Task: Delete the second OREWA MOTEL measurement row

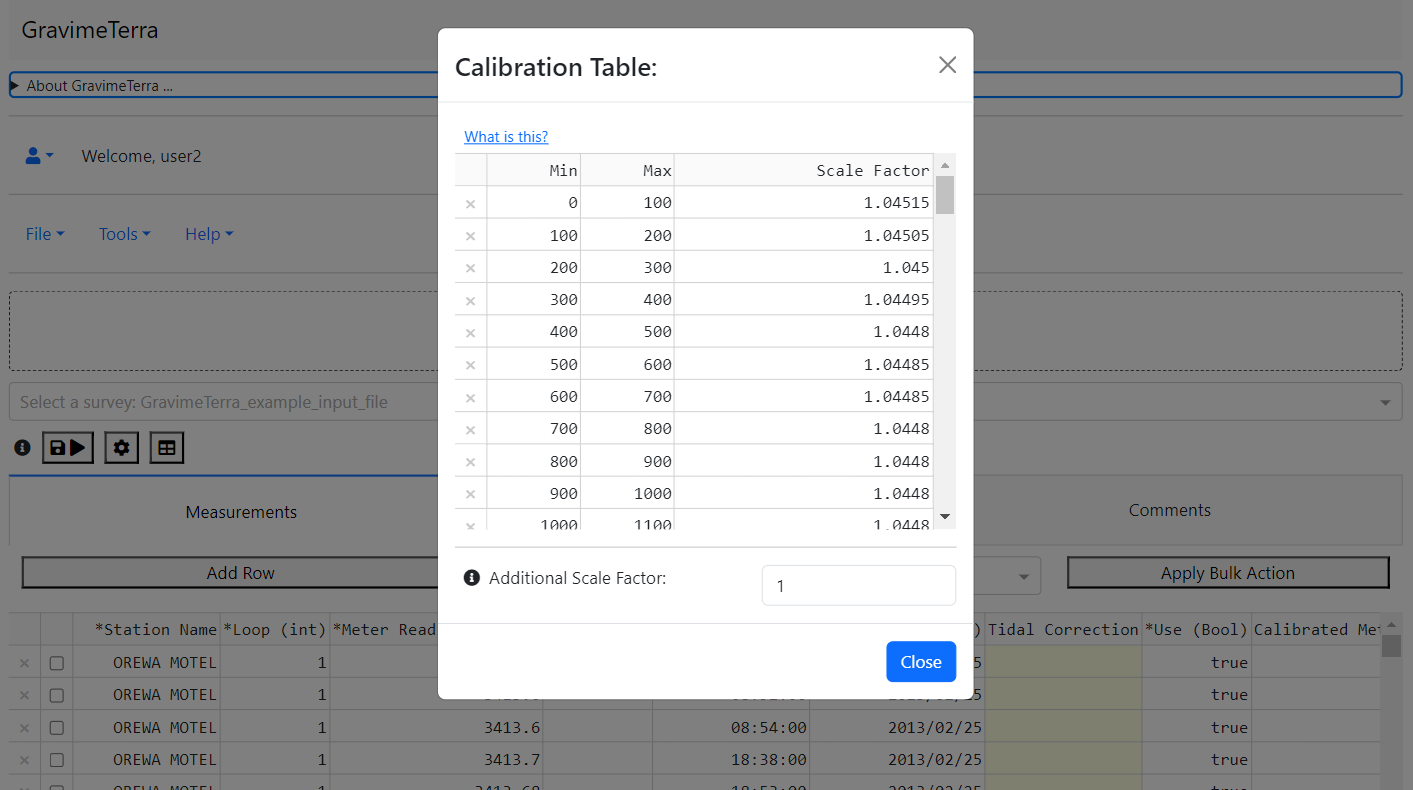Action: 24,695
